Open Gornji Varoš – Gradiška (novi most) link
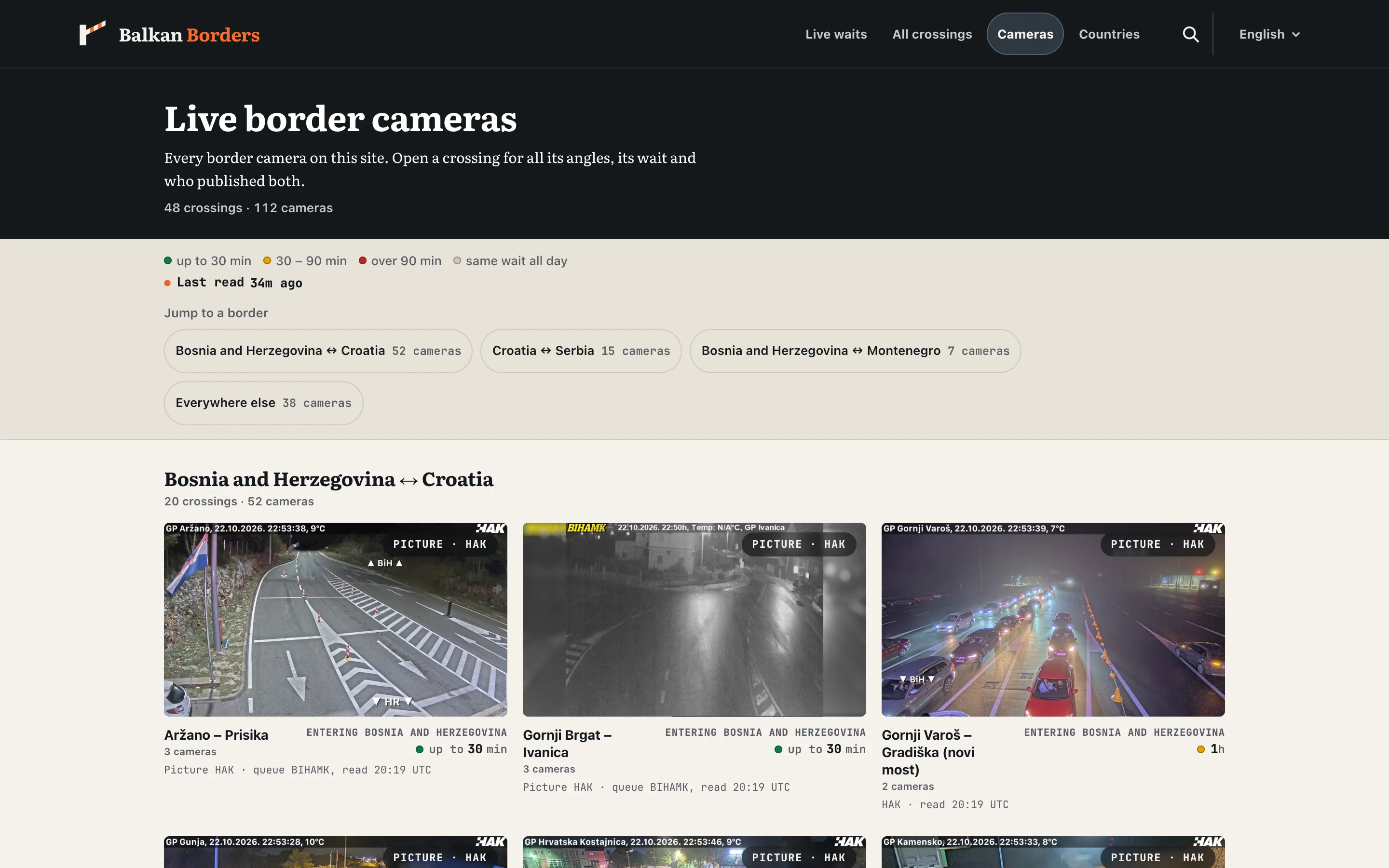 coord(927,752)
